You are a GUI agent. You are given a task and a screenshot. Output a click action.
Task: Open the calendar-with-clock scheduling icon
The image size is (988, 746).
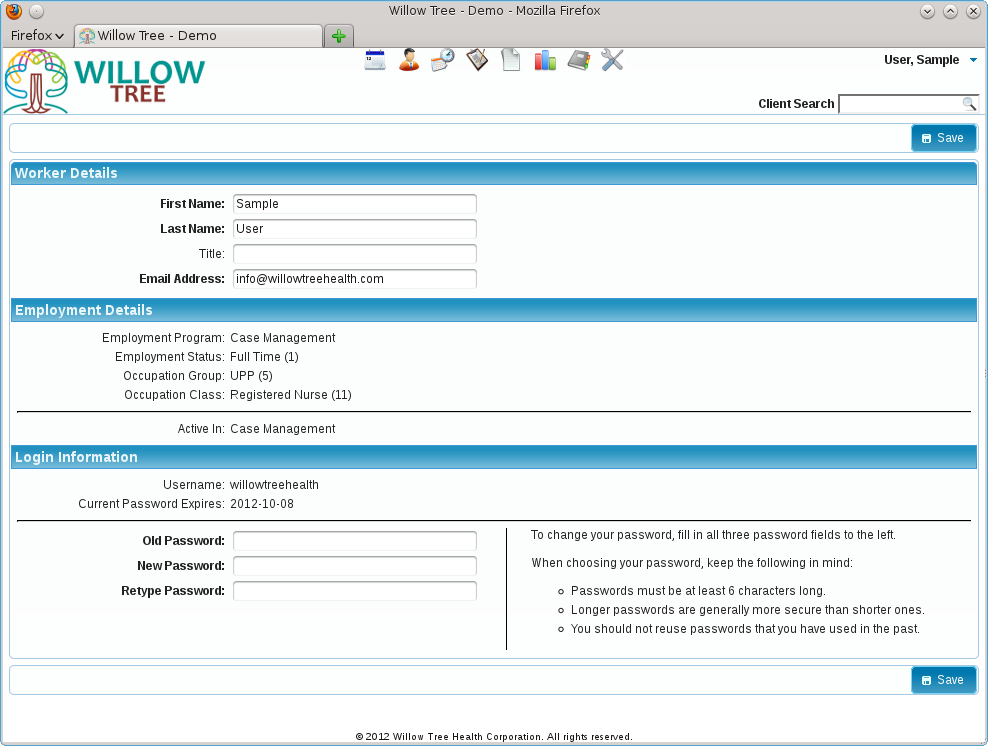tap(443, 60)
